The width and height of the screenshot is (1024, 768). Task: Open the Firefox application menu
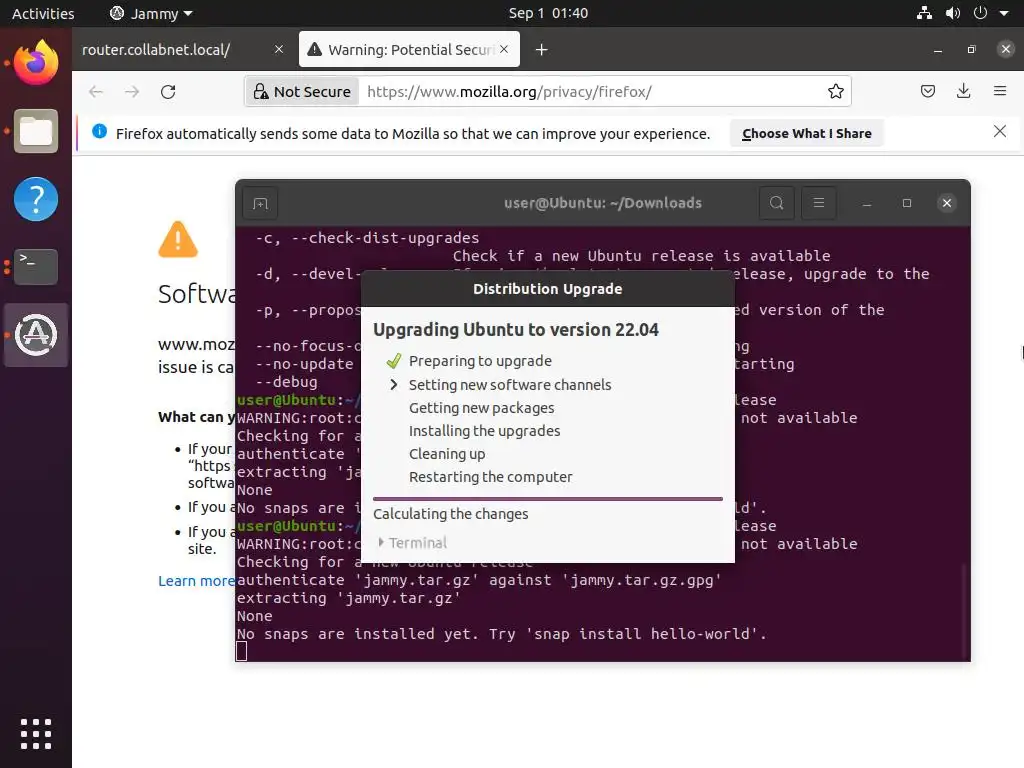click(x=1000, y=91)
